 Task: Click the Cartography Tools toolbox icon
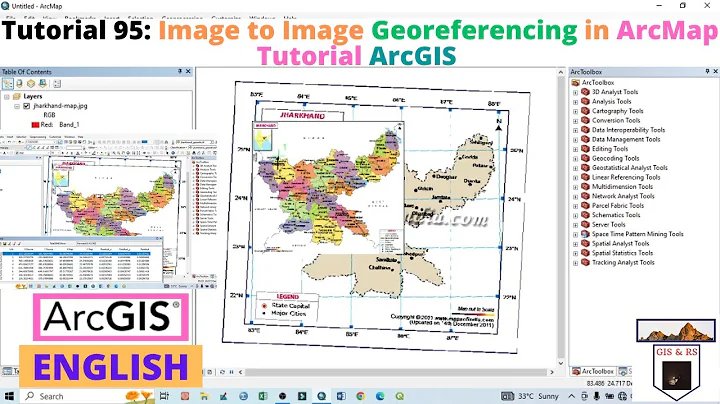[585, 111]
